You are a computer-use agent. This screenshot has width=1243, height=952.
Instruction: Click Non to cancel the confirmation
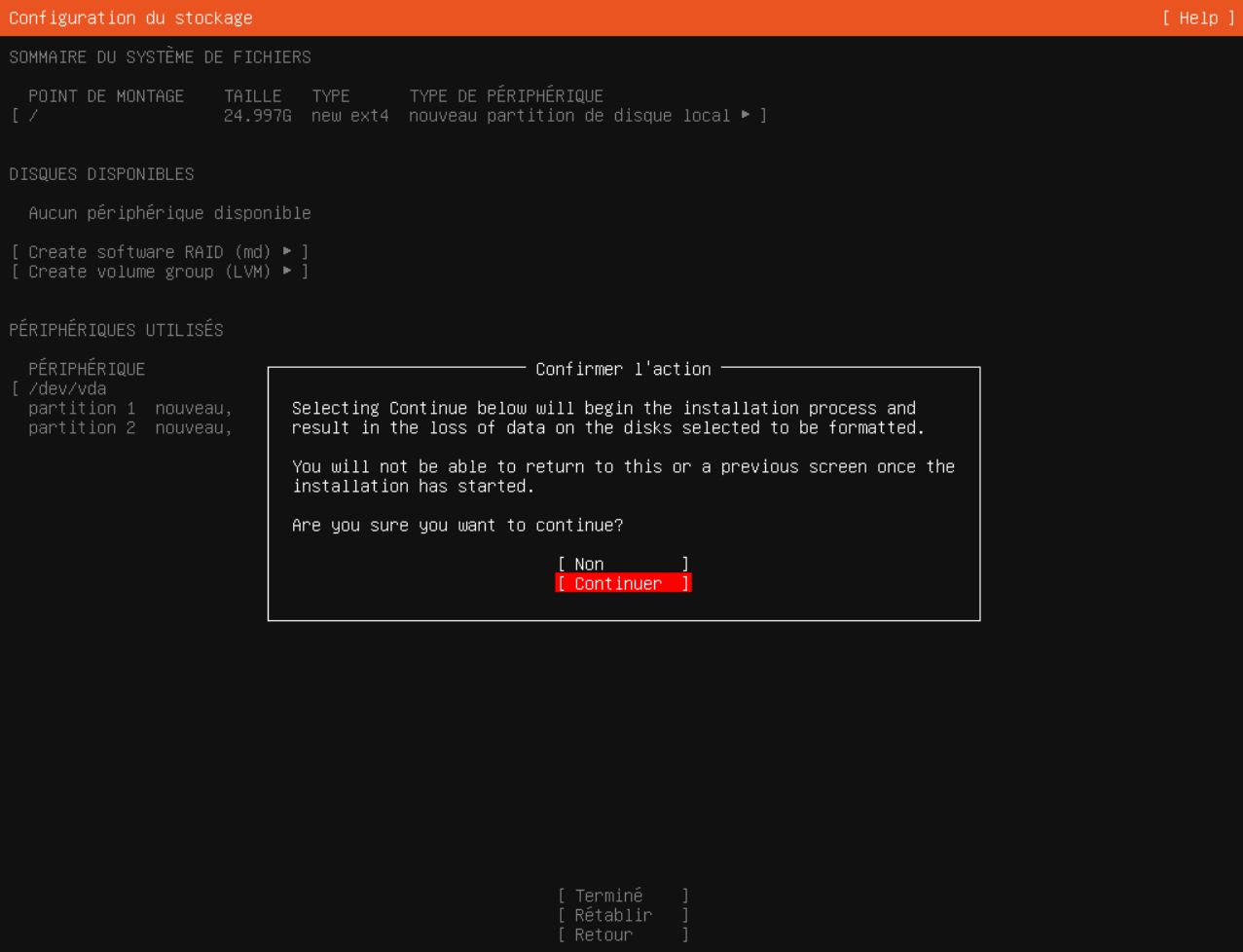[622, 563]
